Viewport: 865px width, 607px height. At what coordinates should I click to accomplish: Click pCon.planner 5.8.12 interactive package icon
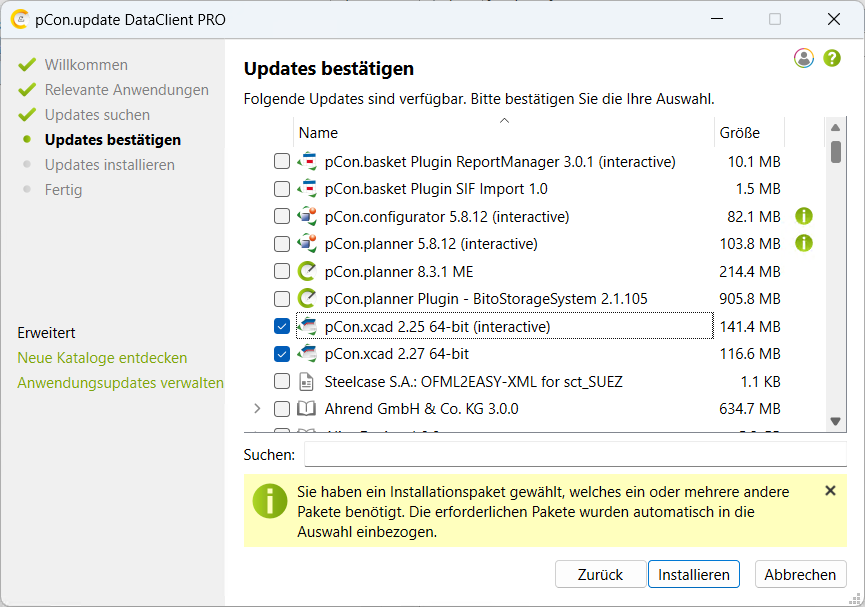(x=307, y=243)
